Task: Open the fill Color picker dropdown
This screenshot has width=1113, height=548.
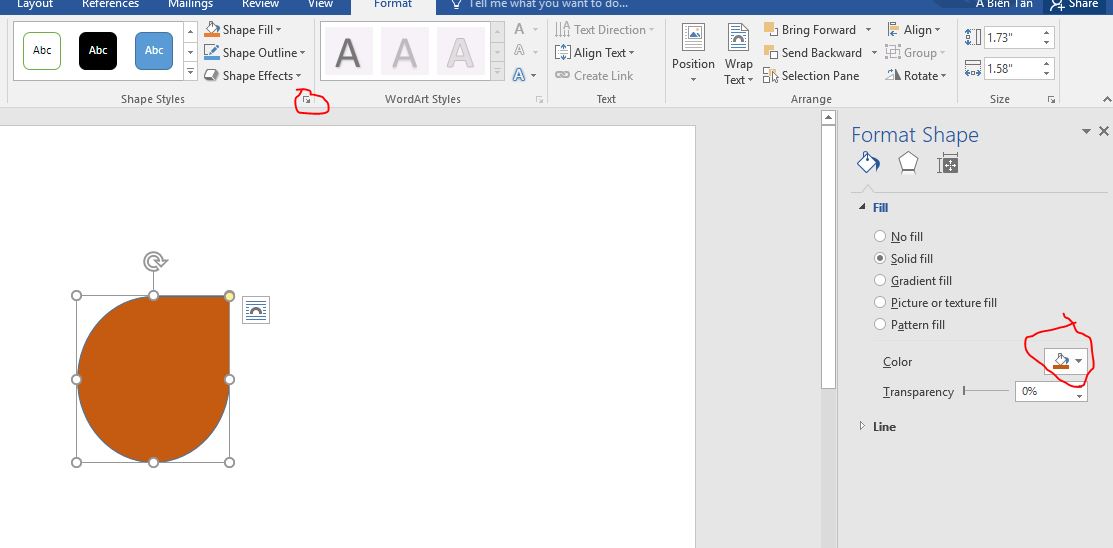Action: click(1066, 361)
